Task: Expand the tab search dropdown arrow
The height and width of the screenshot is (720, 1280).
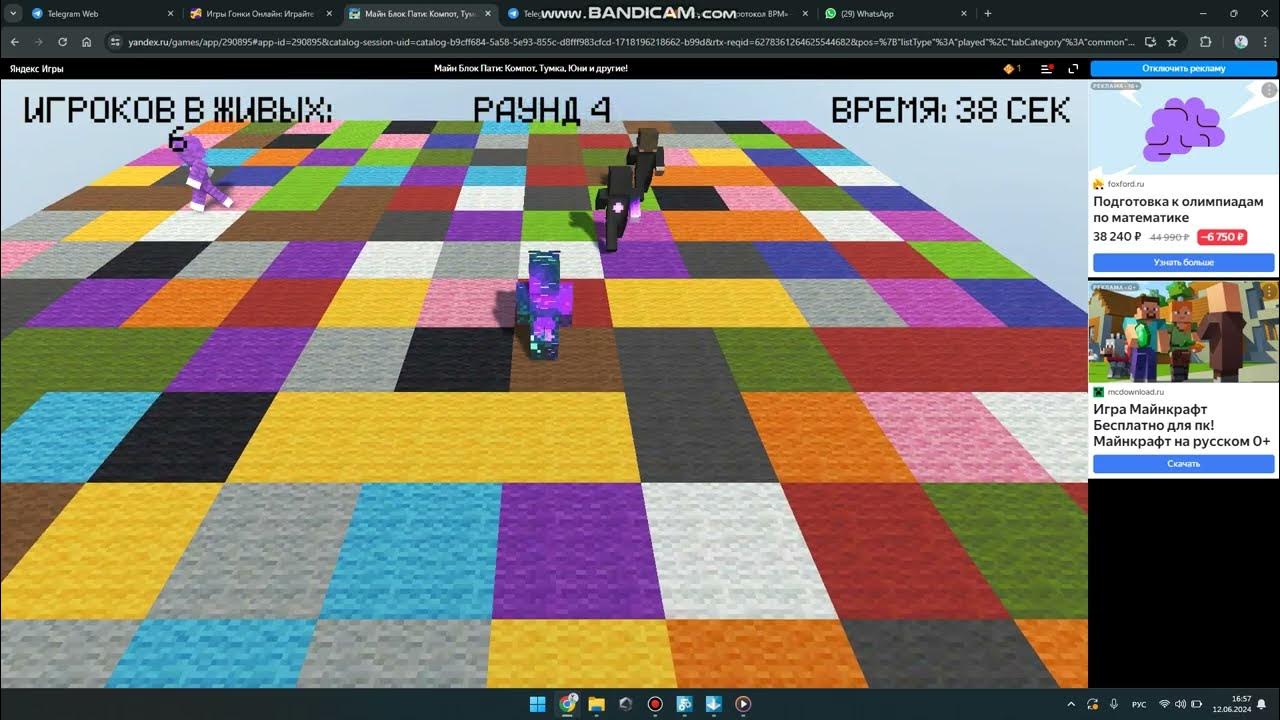Action: pyautogui.click(x=13, y=14)
